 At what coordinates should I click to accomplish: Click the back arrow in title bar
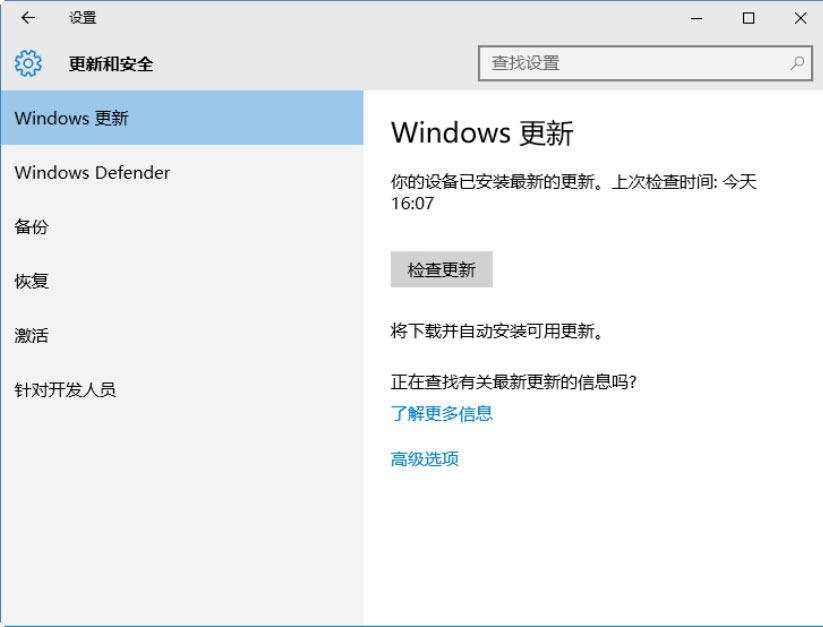(28, 18)
